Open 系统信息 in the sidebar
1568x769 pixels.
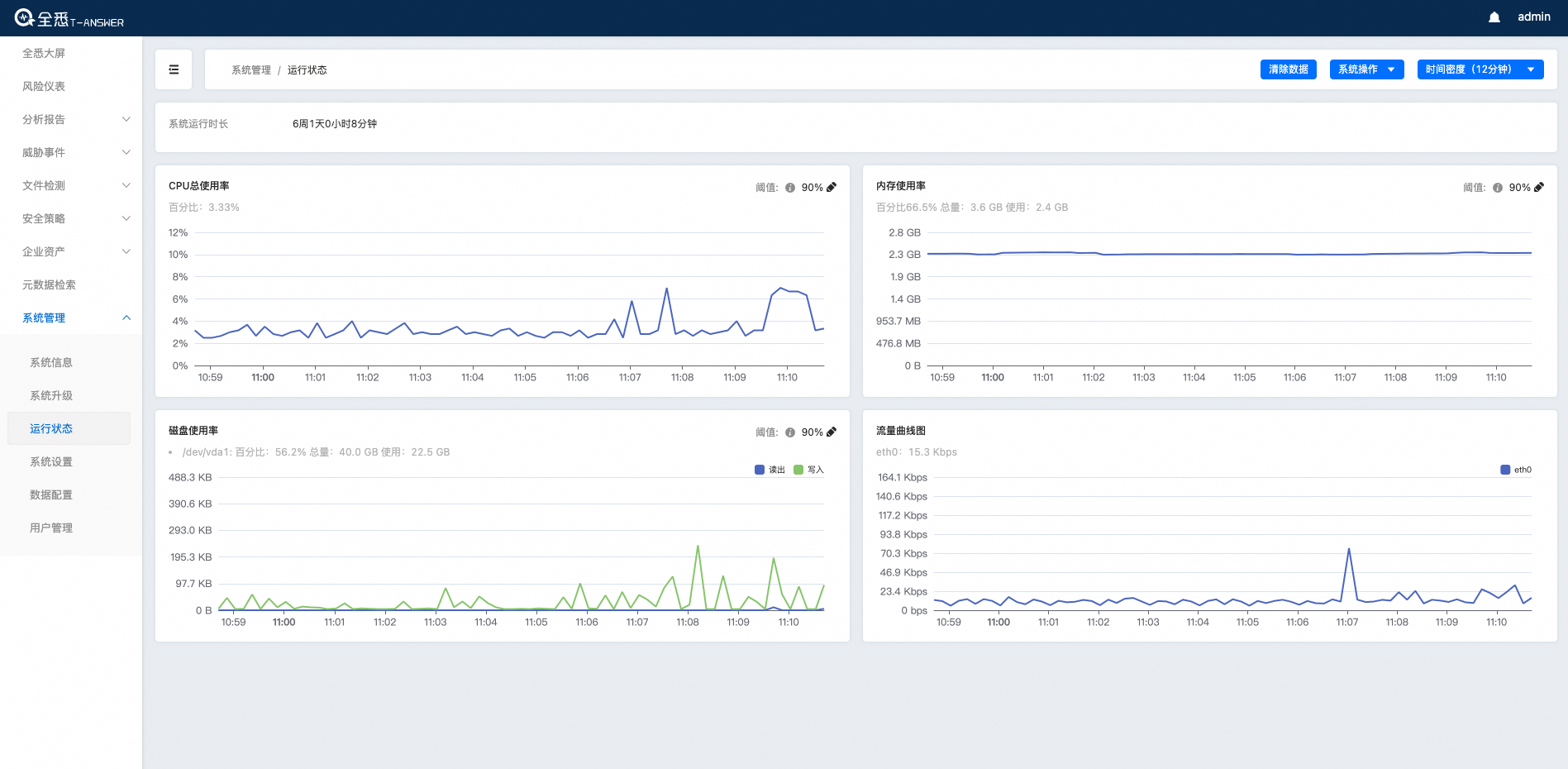tap(51, 362)
